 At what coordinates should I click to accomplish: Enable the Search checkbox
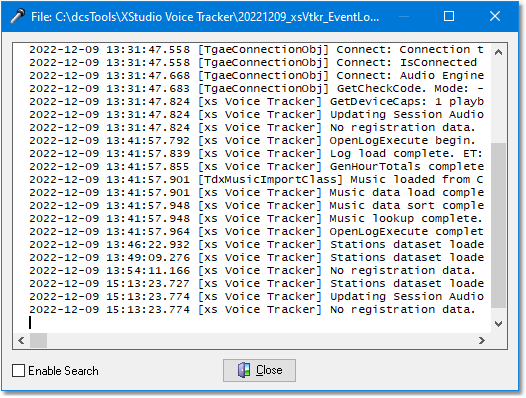(x=18, y=371)
